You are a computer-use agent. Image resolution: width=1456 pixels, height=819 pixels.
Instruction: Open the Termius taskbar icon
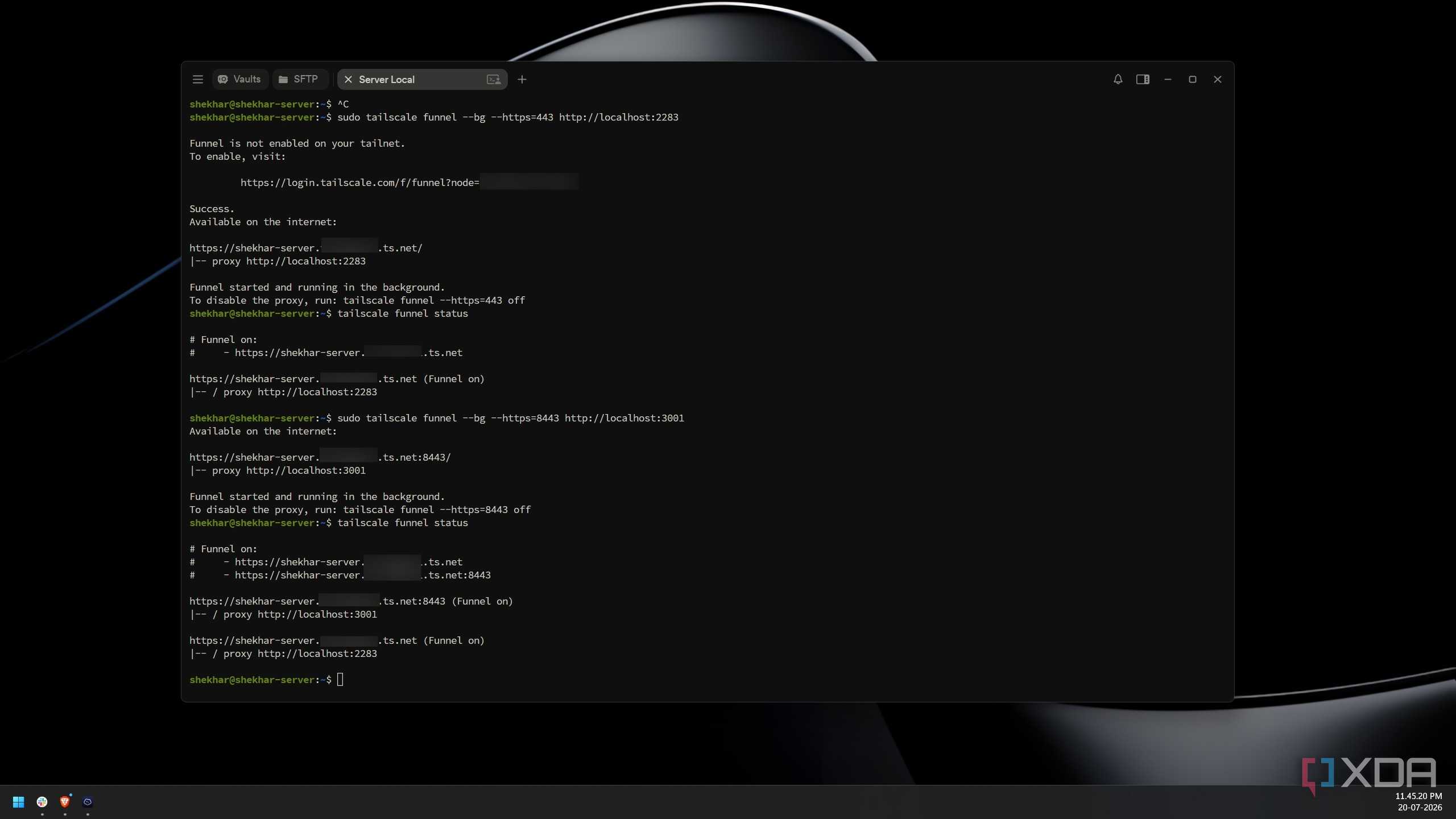pyautogui.click(x=88, y=802)
